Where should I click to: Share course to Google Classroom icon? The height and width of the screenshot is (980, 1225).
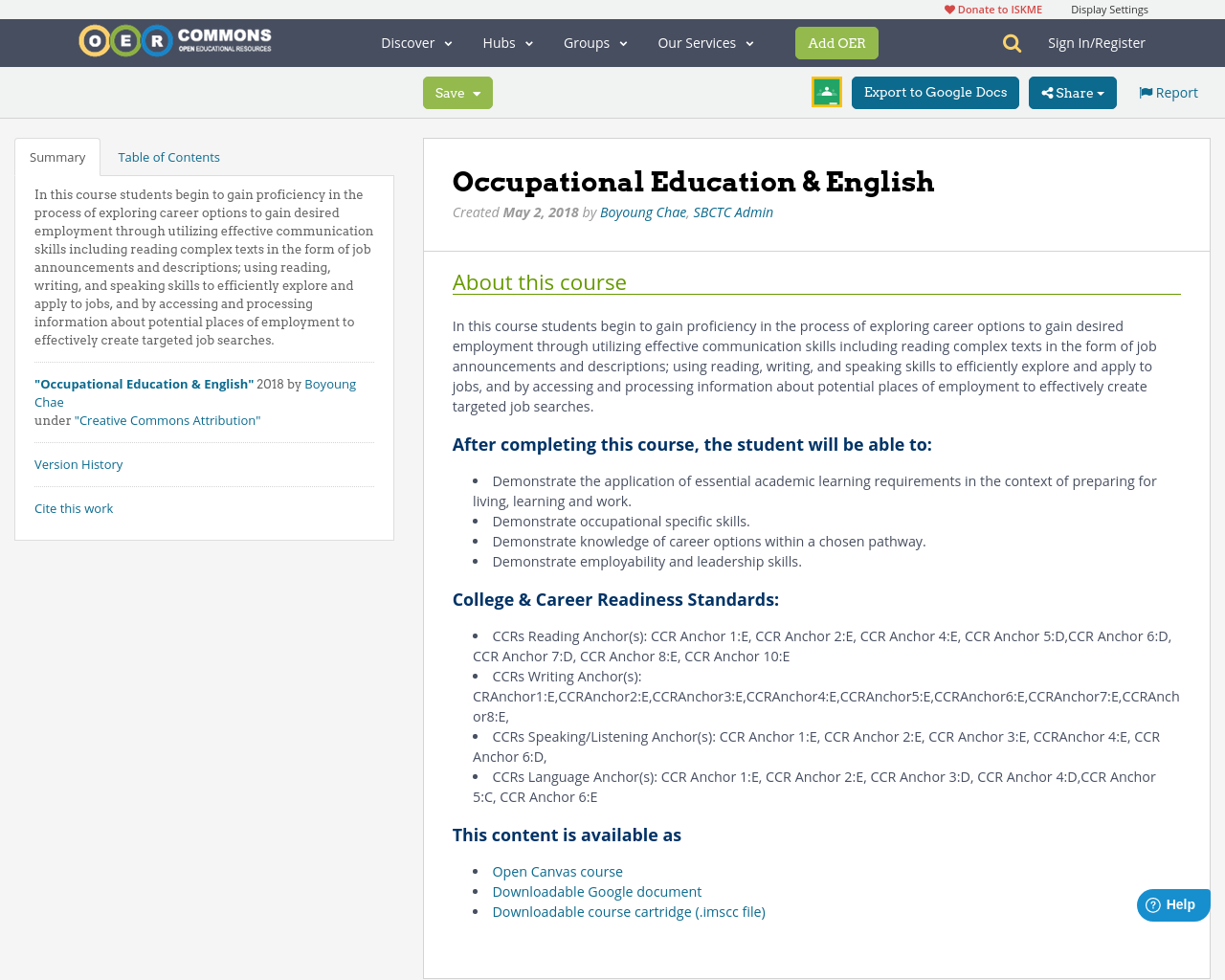(x=826, y=91)
